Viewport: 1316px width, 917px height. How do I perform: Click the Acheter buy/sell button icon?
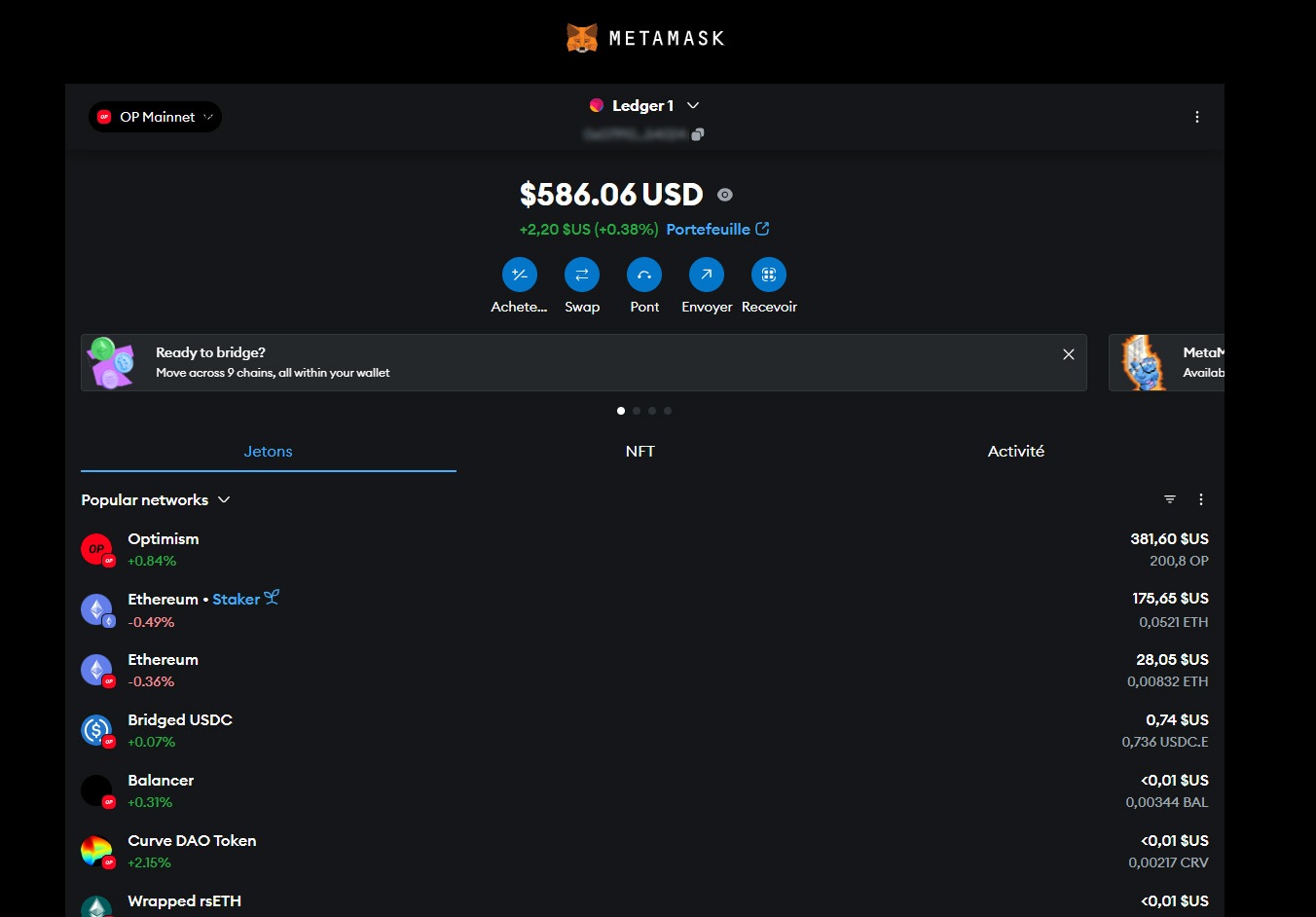520,275
